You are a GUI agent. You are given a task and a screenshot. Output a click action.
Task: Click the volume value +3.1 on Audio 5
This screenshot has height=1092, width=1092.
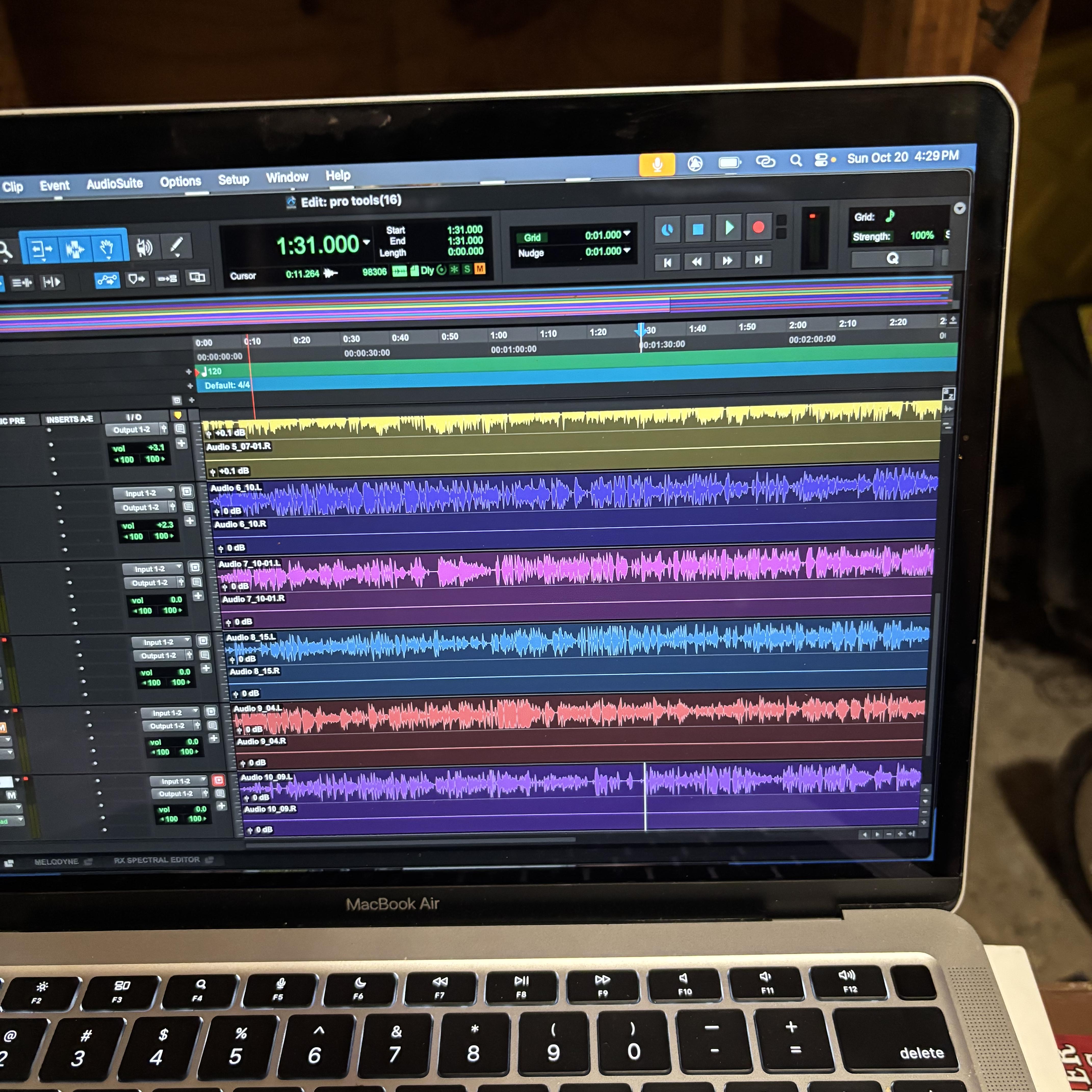click(x=155, y=448)
